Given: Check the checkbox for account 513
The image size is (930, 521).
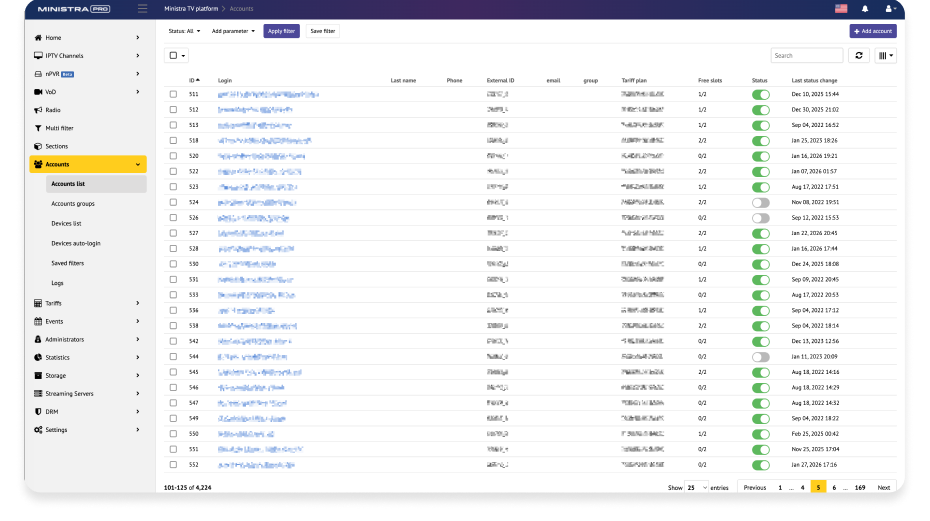Looking at the screenshot, I should coord(173,125).
